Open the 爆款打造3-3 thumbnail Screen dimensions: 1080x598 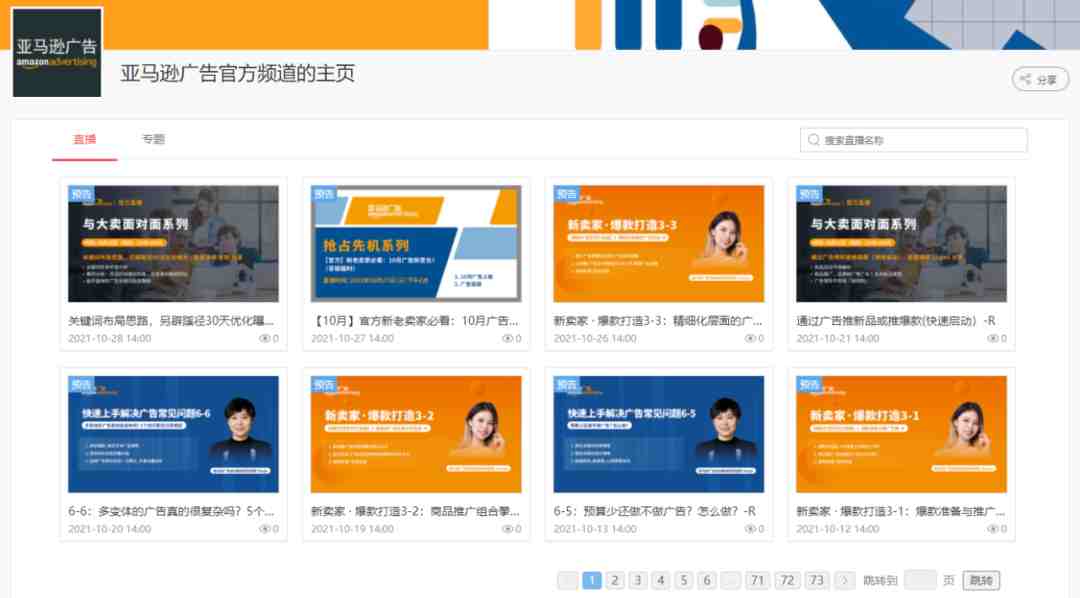pos(658,243)
